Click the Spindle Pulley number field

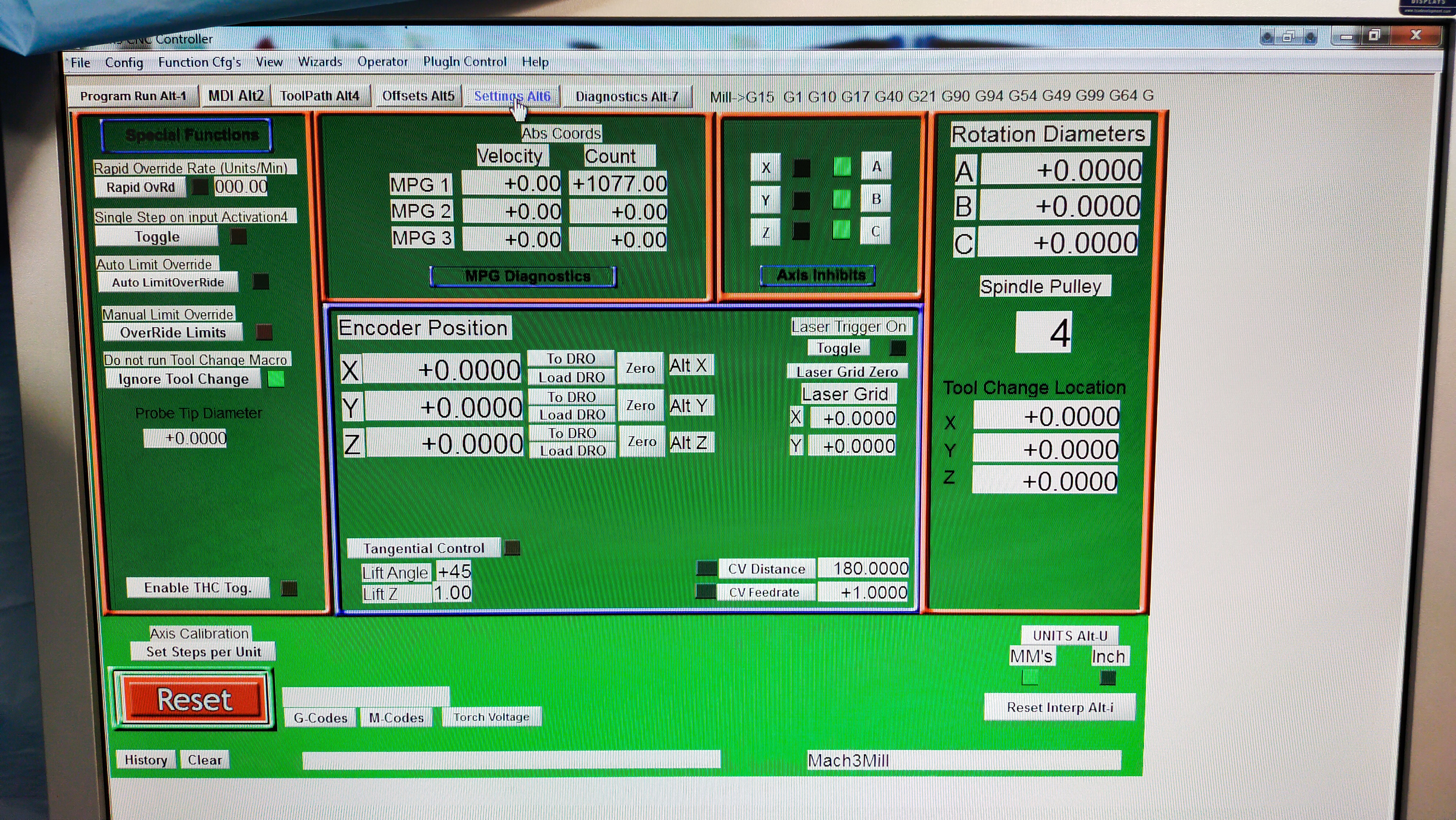1043,332
